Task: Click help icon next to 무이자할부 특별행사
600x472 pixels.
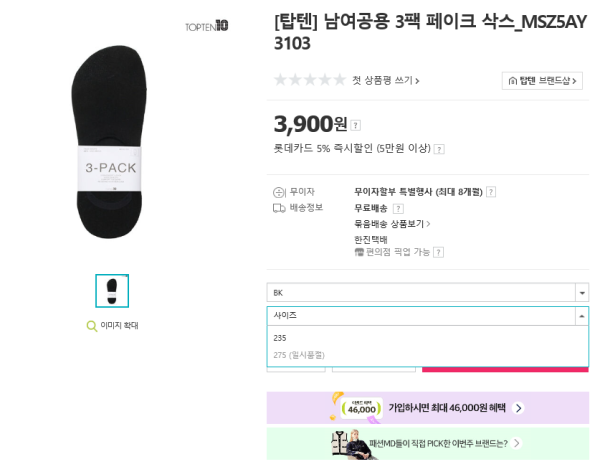Action: [491, 192]
